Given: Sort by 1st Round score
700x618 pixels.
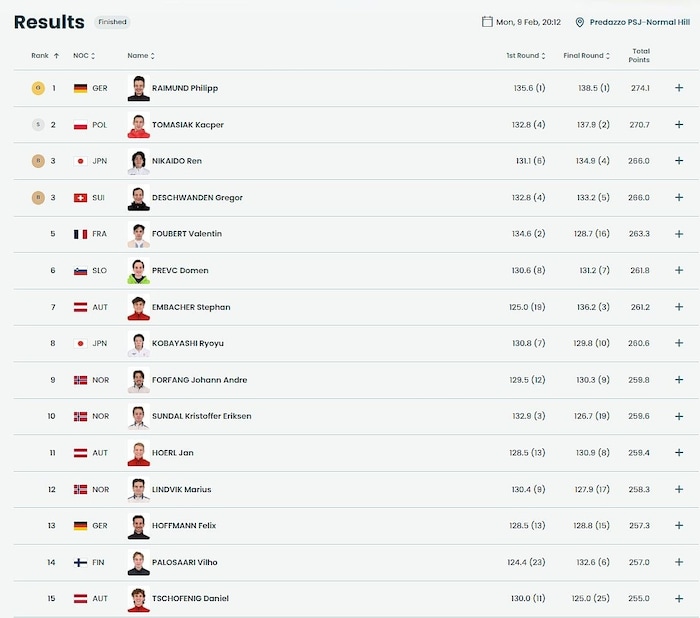Looking at the screenshot, I should click(525, 56).
